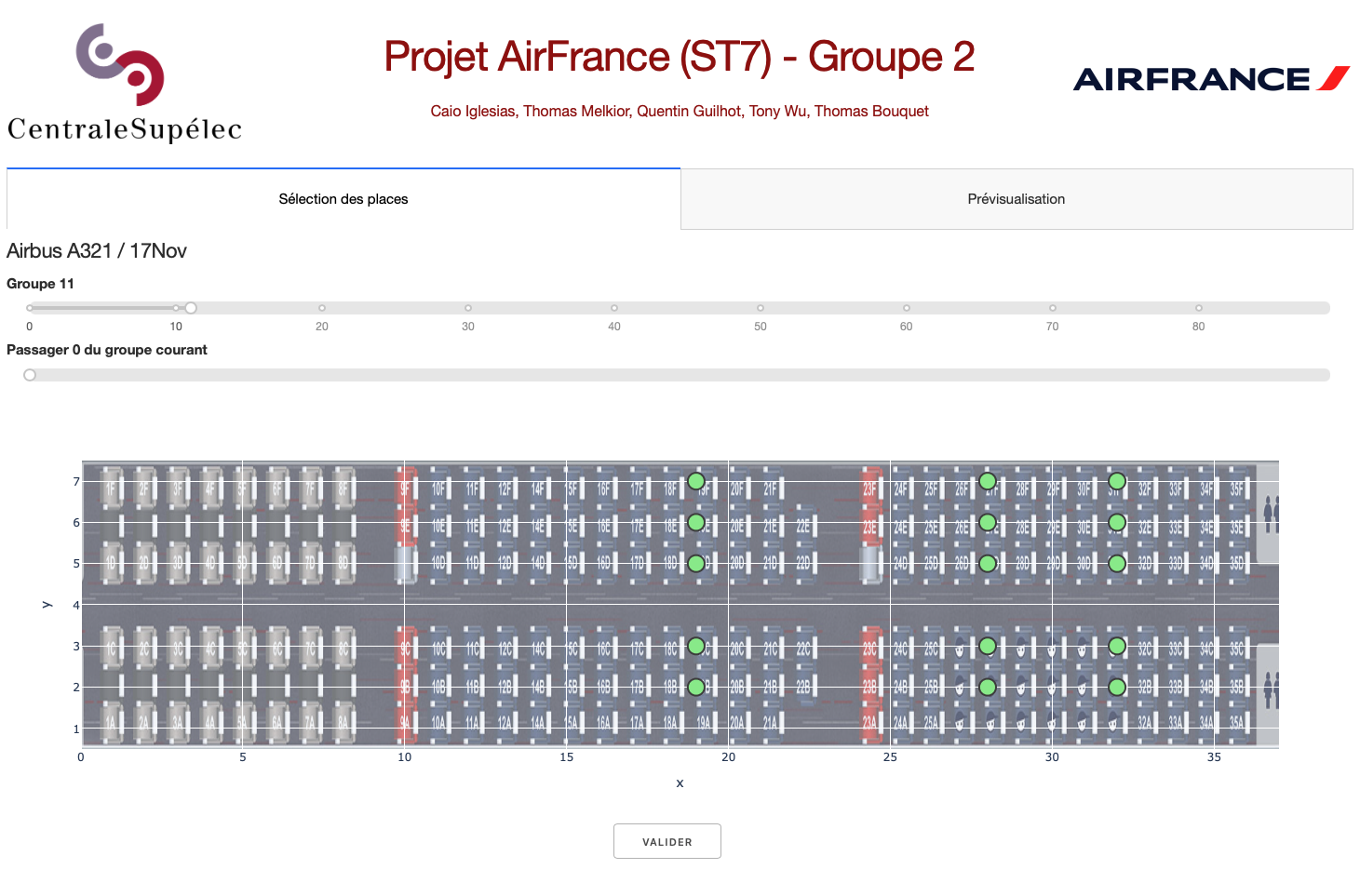Click the Groupe slider handle
The width and height of the screenshot is (1360, 896).
point(191,308)
